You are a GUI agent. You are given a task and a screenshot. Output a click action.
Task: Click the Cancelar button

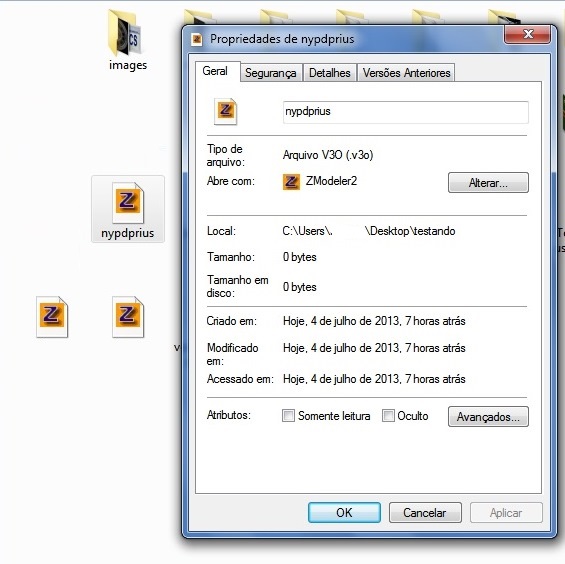click(425, 512)
